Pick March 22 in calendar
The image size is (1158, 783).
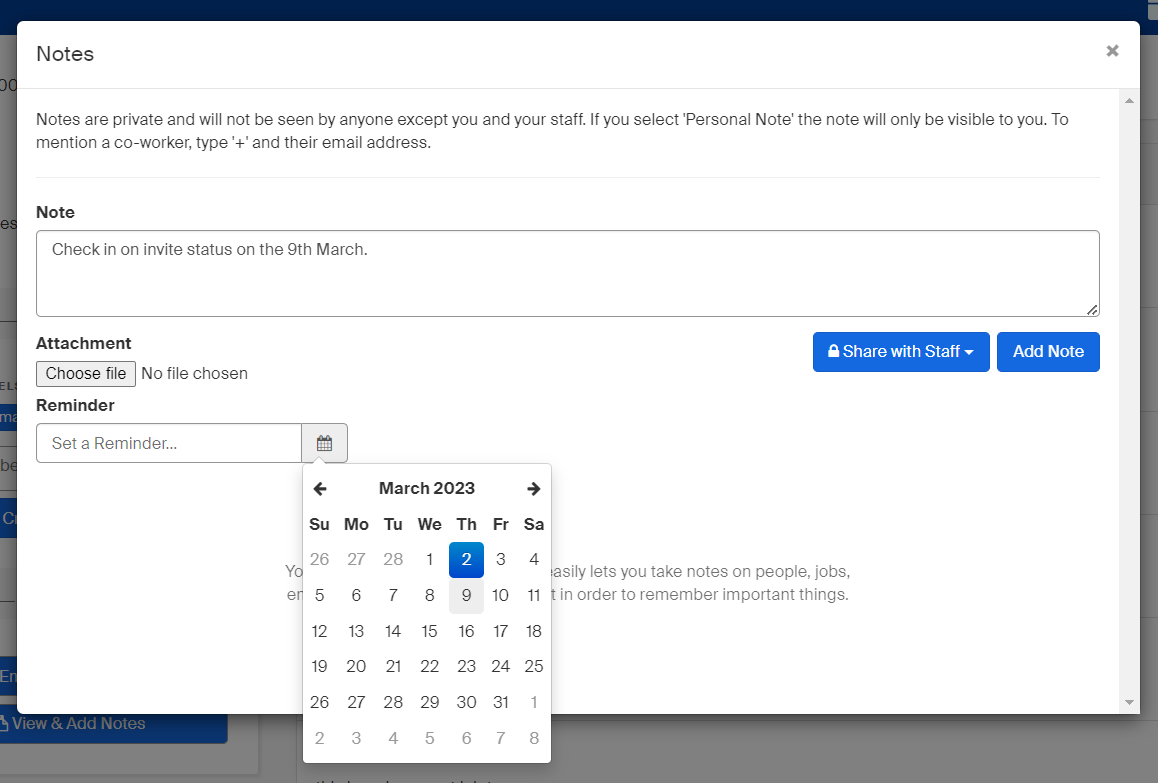pos(429,667)
